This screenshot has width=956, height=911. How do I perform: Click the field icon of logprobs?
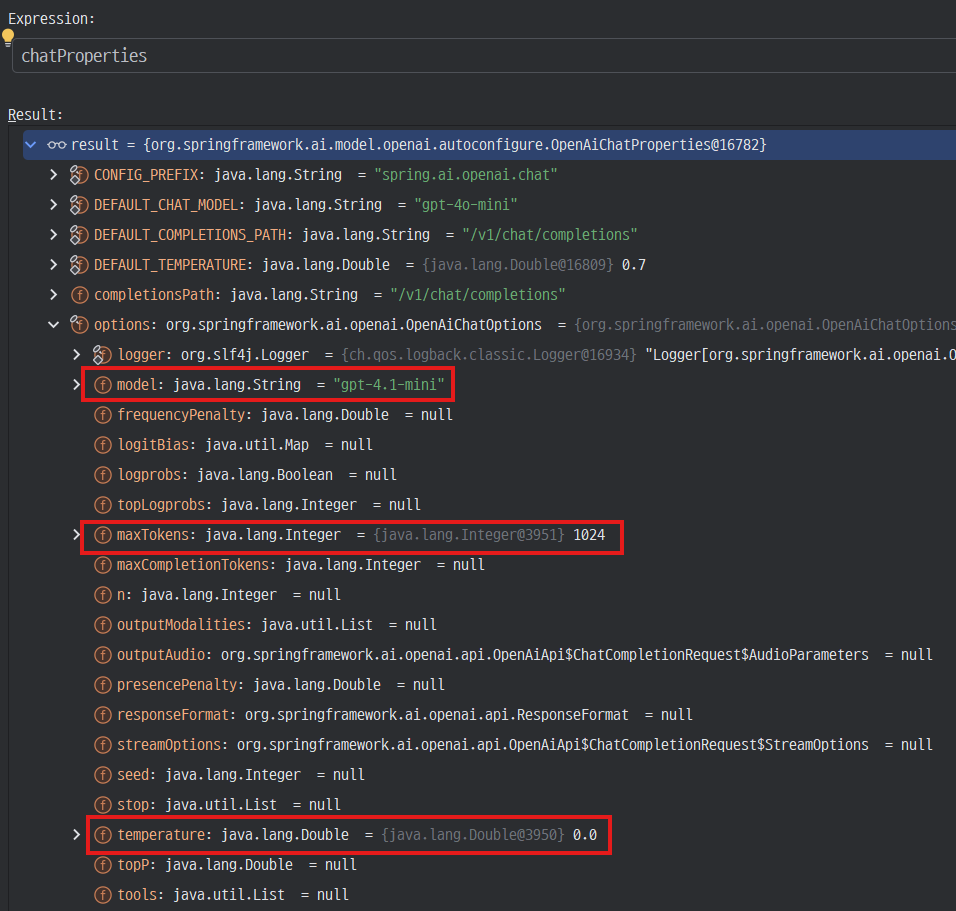[x=102, y=474]
